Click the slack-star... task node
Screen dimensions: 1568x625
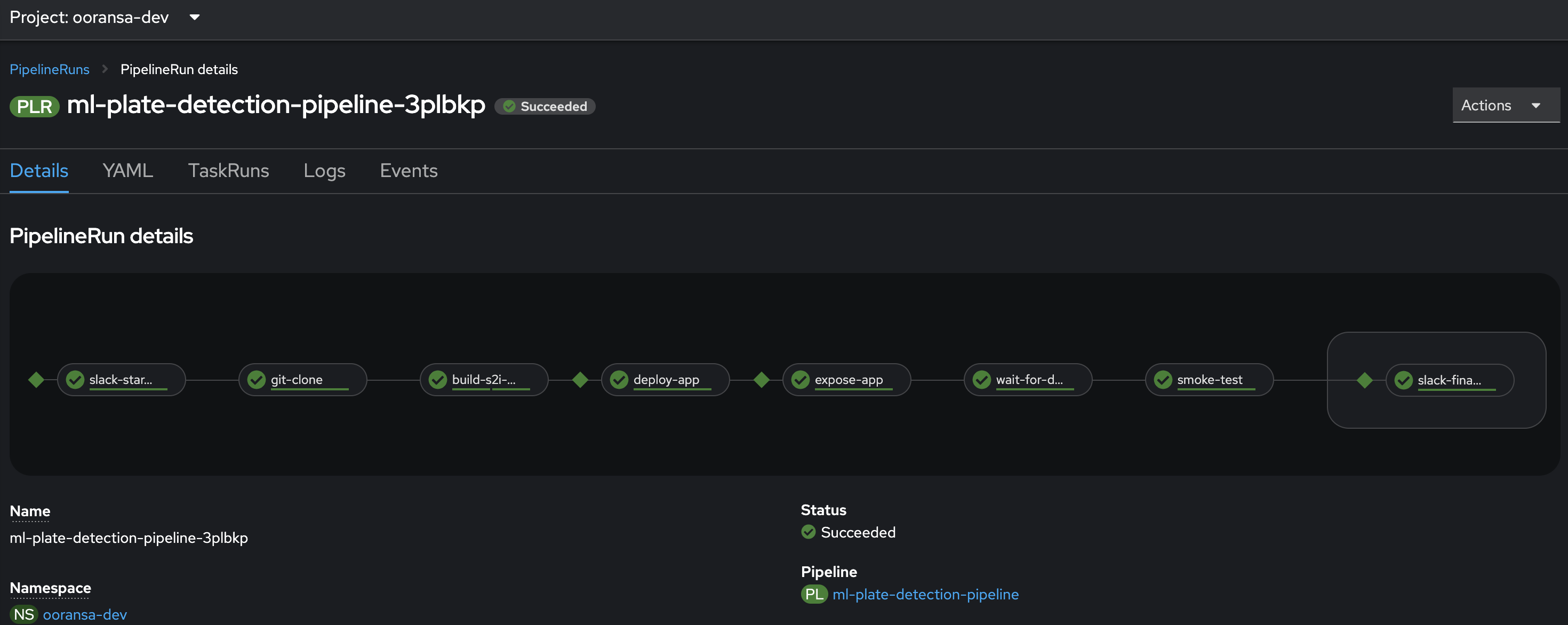click(x=121, y=380)
